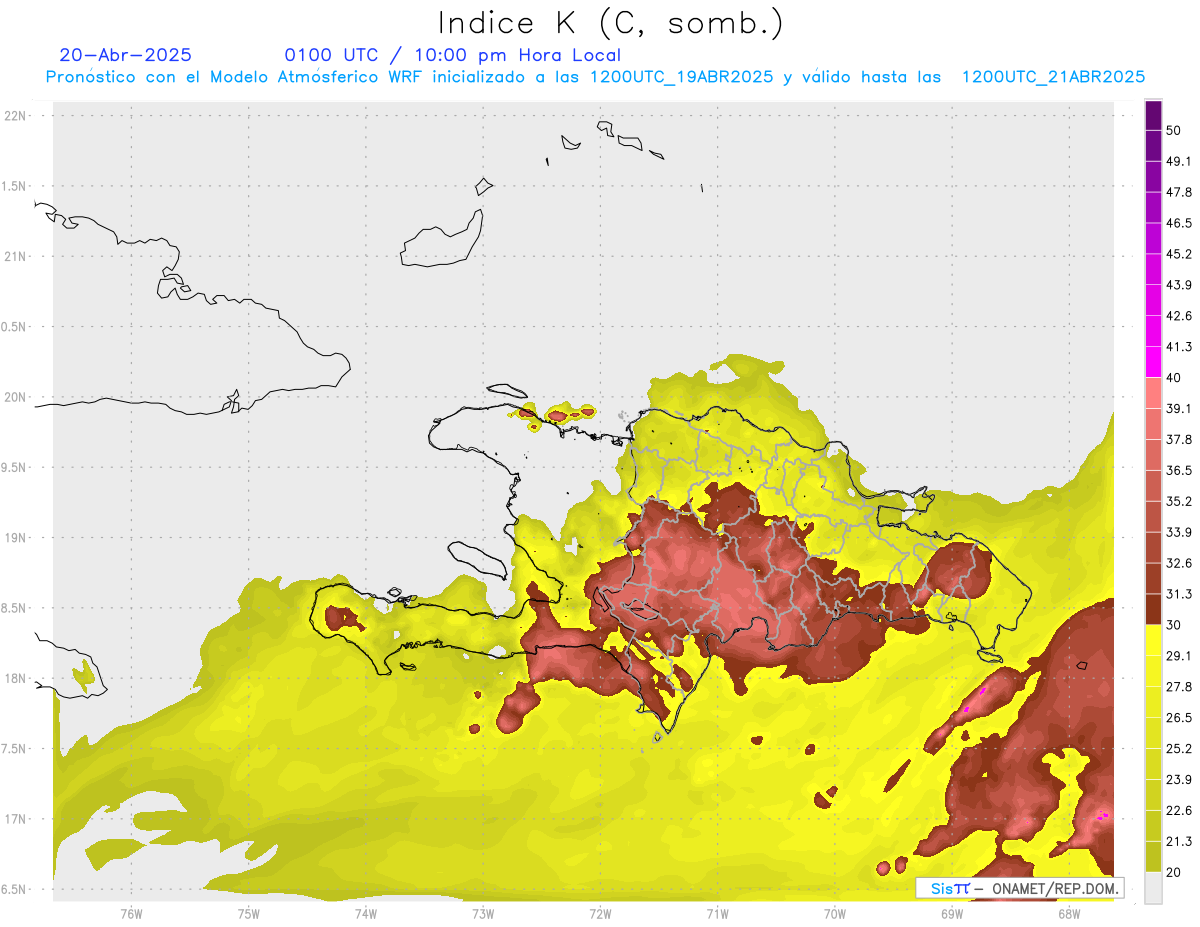Click the '45.2' value on color scale

pyautogui.click(x=1178, y=254)
